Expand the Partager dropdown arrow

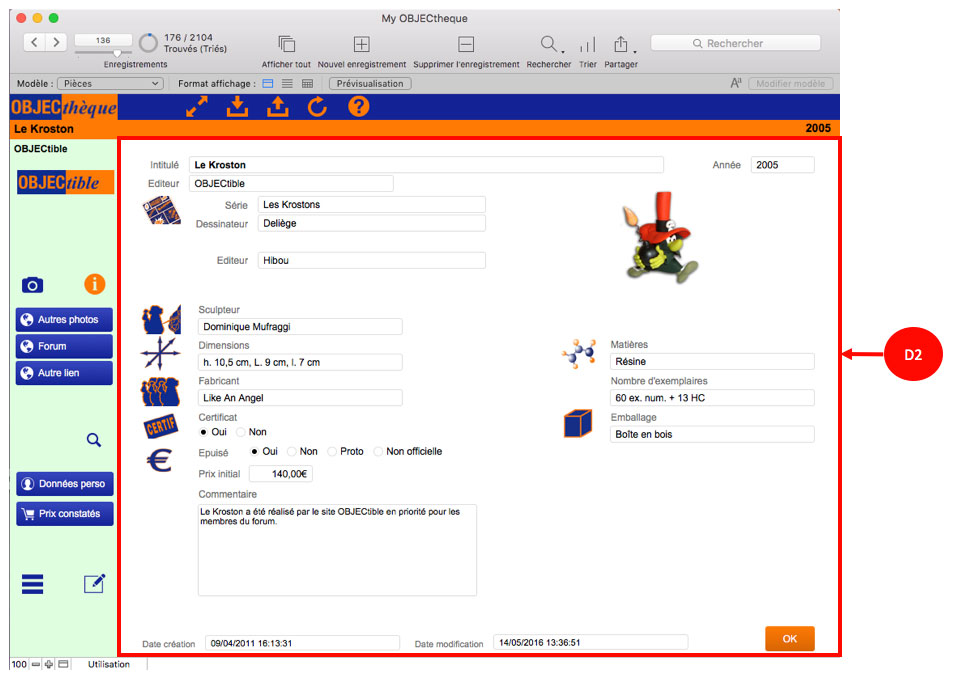click(634, 51)
